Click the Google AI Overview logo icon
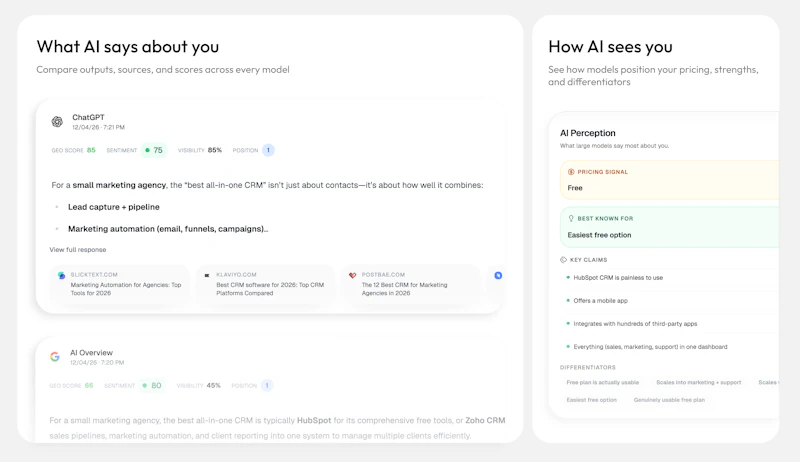The width and height of the screenshot is (800, 462). click(55, 356)
